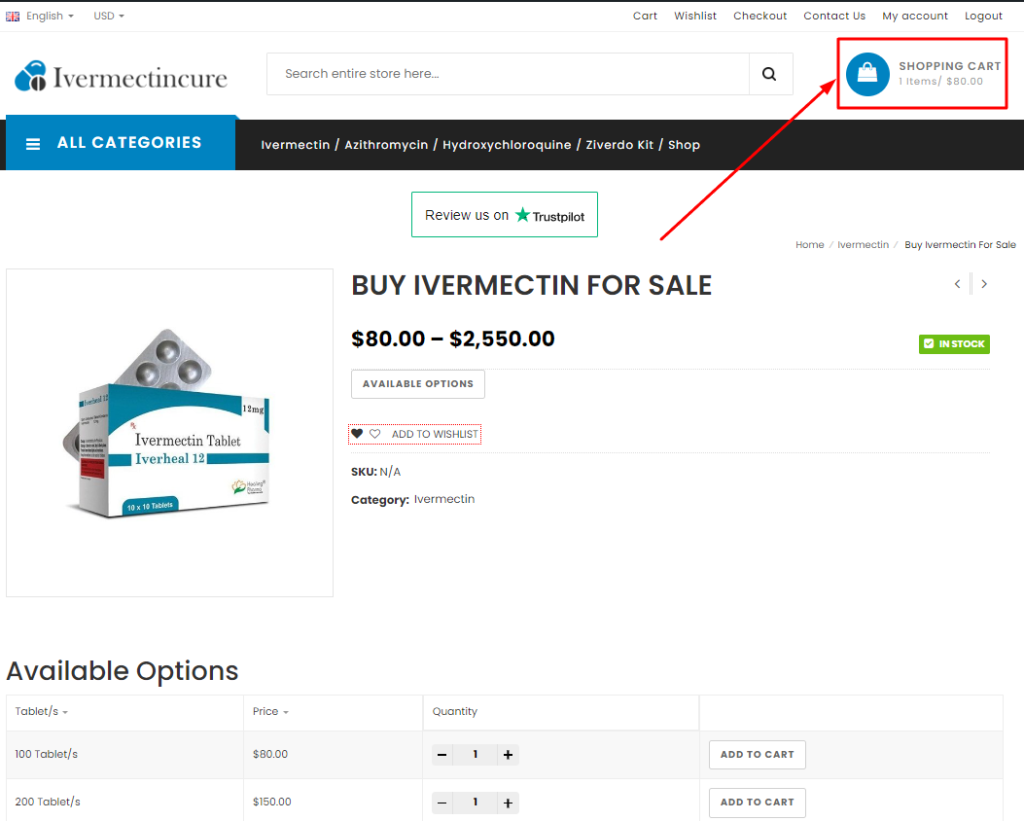Click the AVAILABLE OPTIONS button
1024x821 pixels.
418,384
